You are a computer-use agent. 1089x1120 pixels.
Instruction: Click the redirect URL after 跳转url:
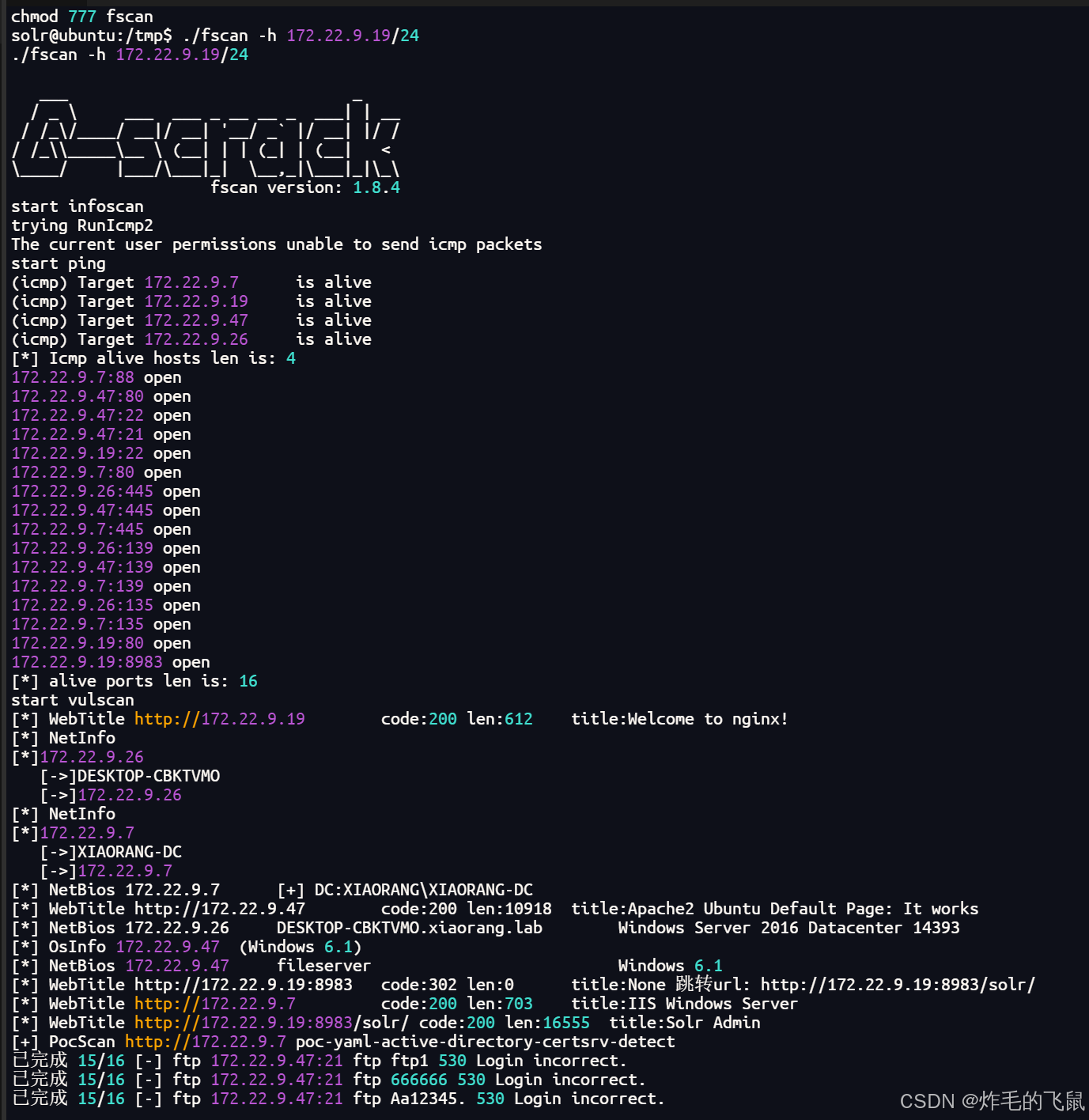(x=898, y=984)
